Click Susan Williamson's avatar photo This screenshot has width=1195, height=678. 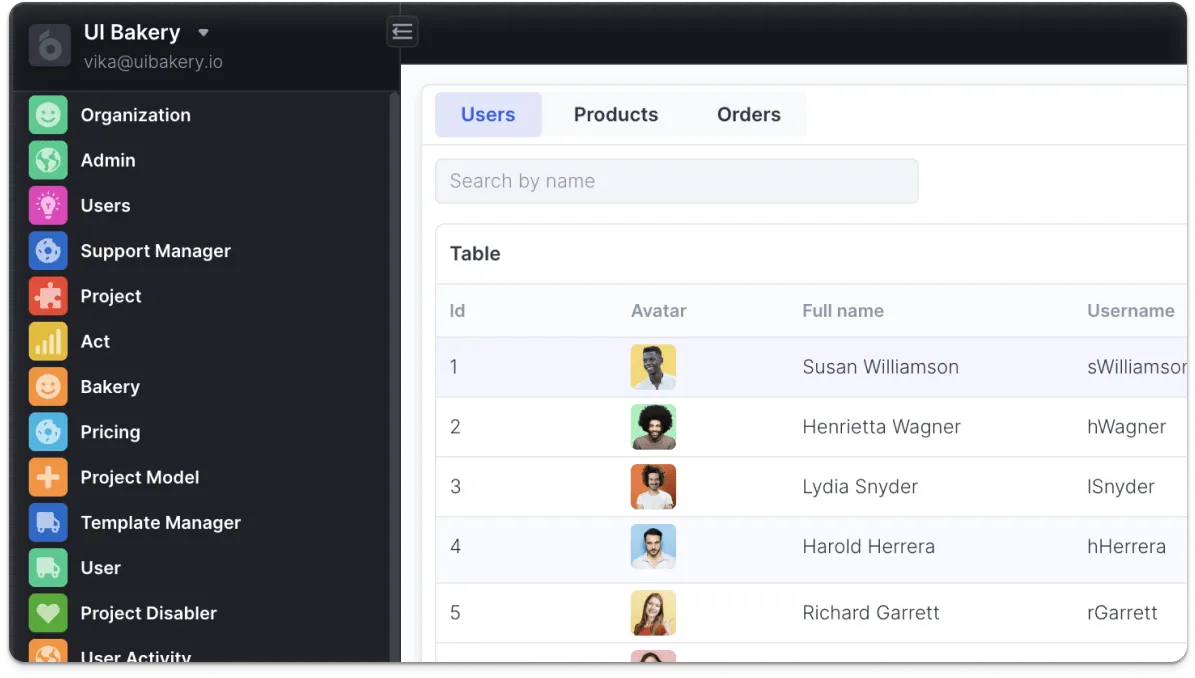pos(653,367)
